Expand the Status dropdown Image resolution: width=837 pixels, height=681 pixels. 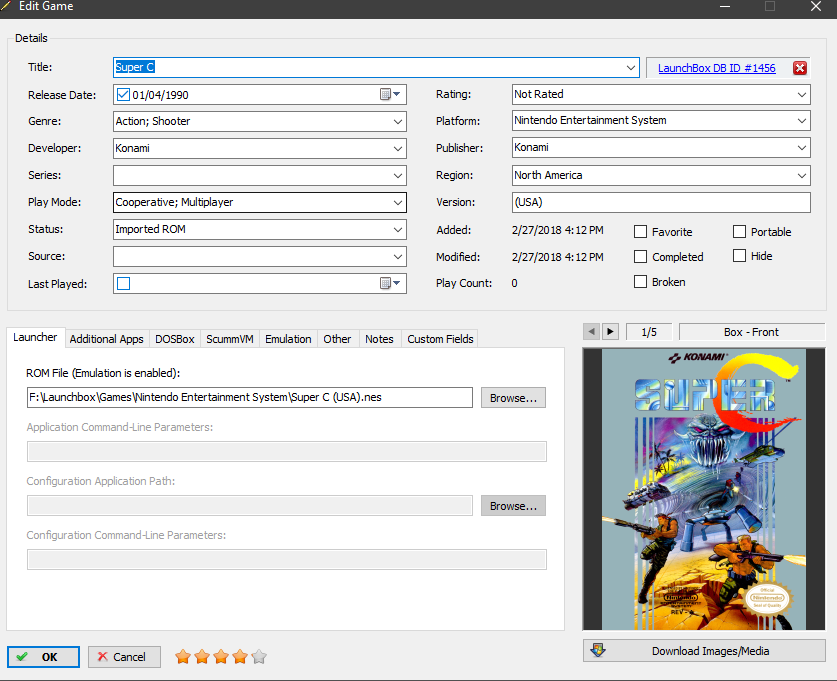click(398, 229)
